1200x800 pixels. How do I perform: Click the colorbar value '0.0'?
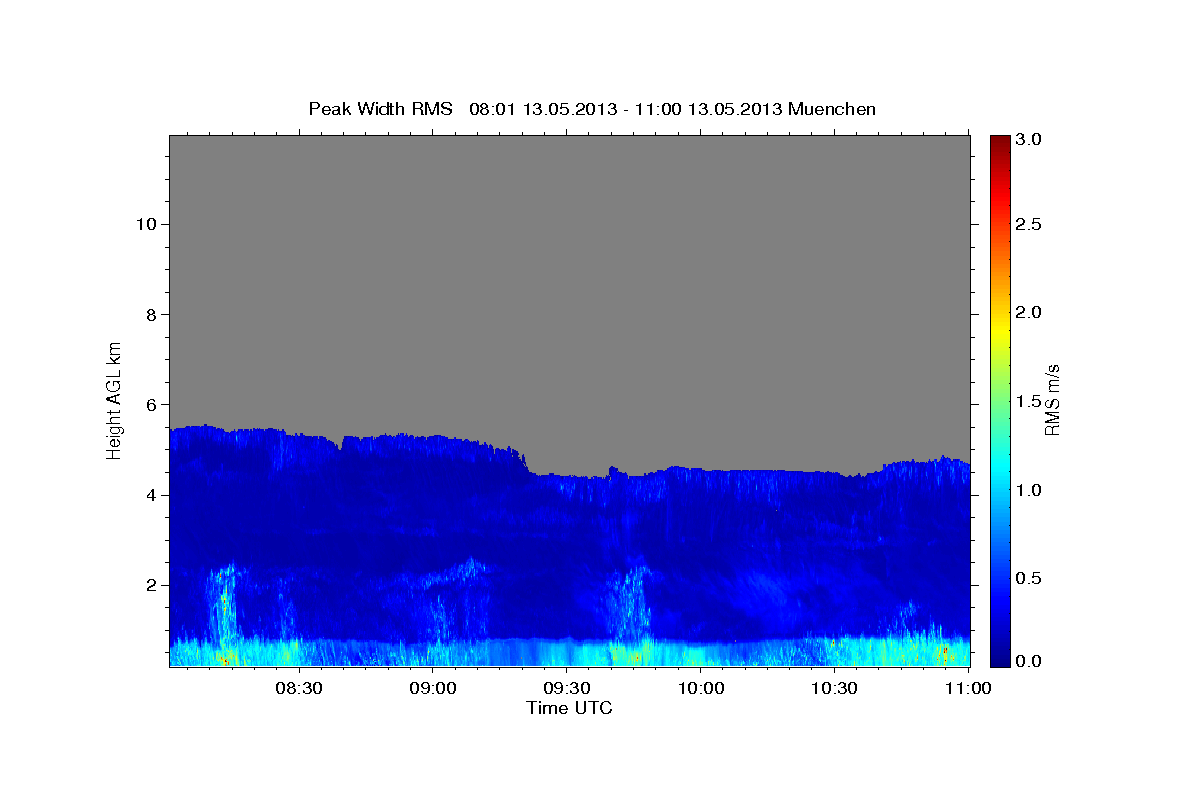1029,661
